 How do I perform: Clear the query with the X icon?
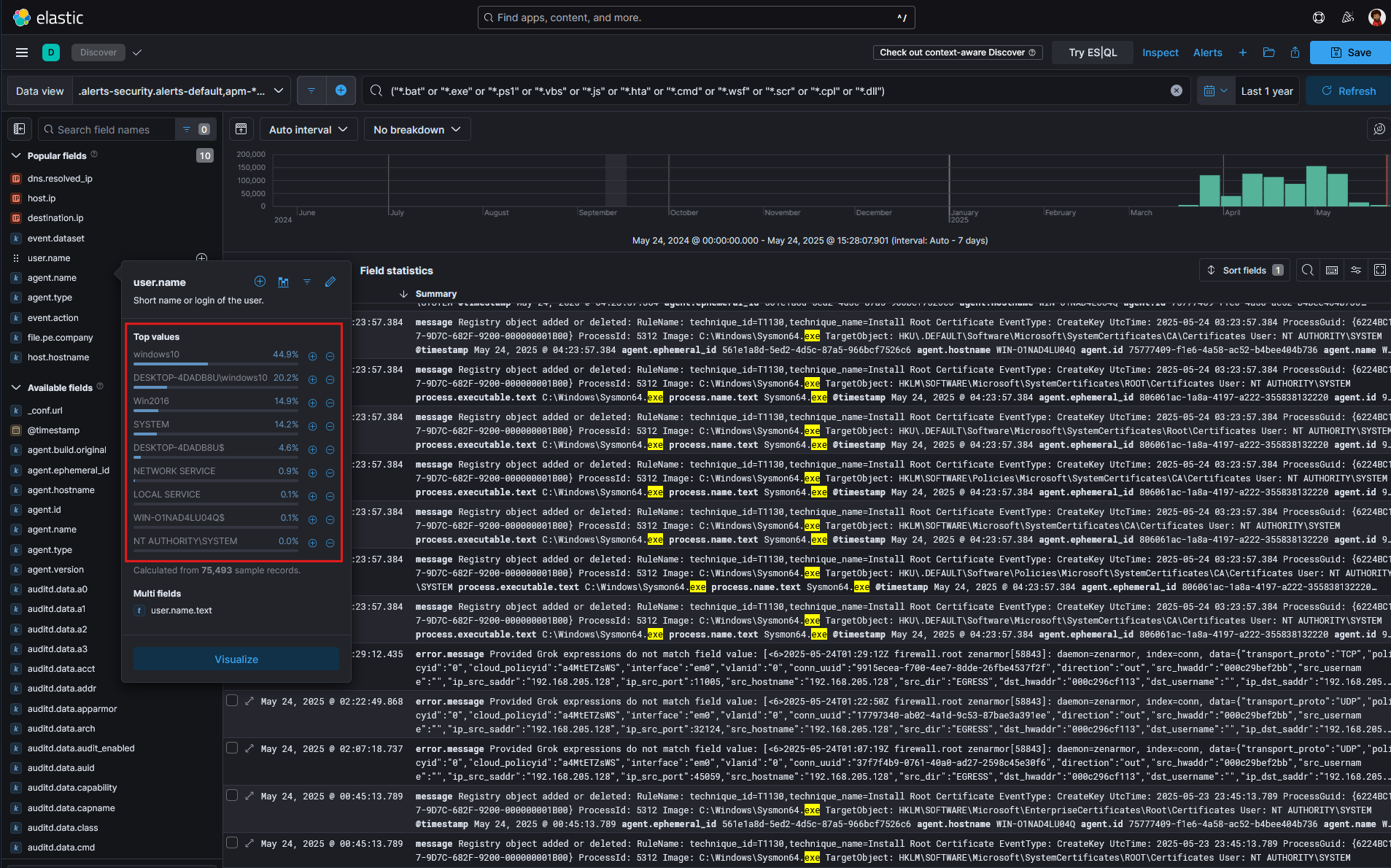[x=1177, y=90]
